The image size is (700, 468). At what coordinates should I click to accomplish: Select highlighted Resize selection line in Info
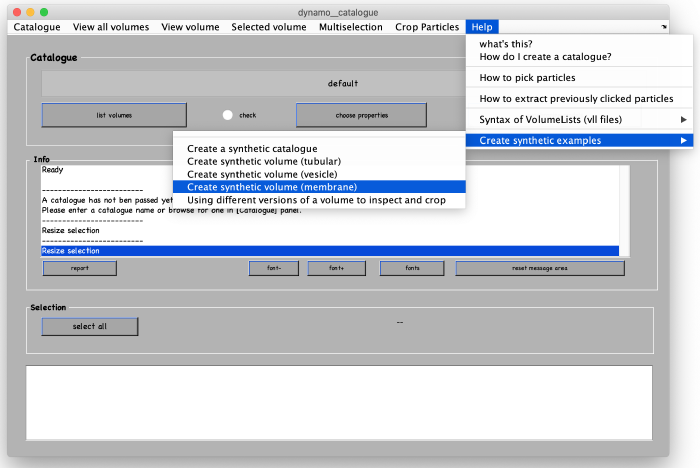coord(329,251)
